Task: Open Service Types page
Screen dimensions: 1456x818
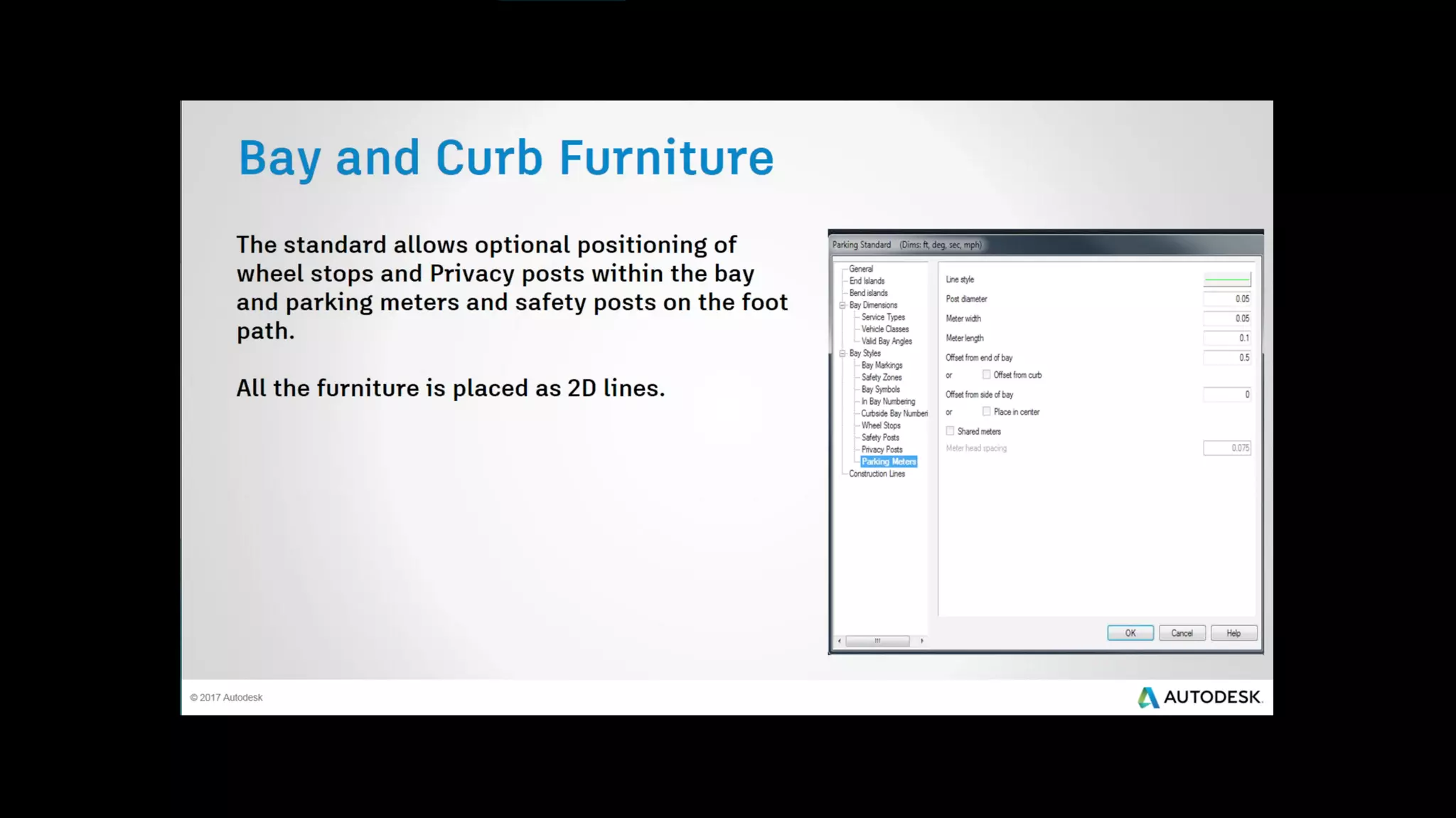Action: click(883, 317)
